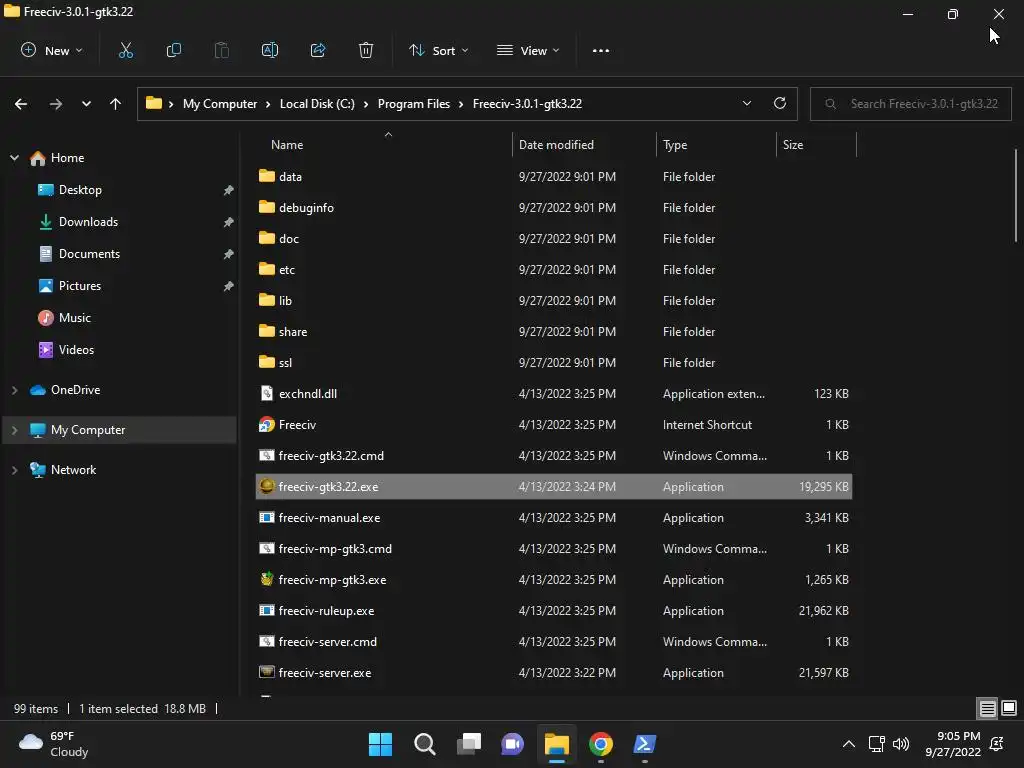Open the Chat app on taskbar
The height and width of the screenshot is (768, 1024).
click(513, 744)
